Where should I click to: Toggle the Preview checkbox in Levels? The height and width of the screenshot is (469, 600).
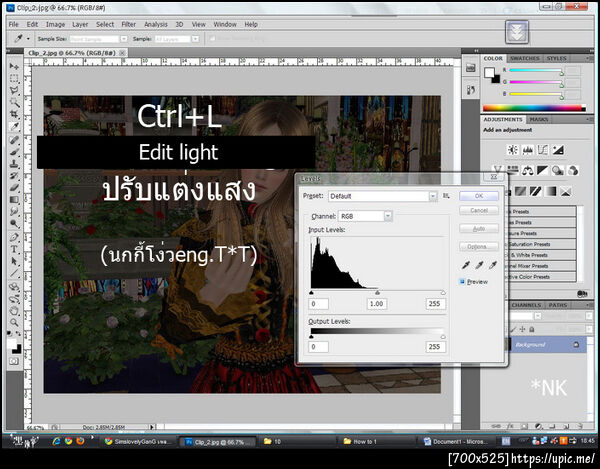462,282
